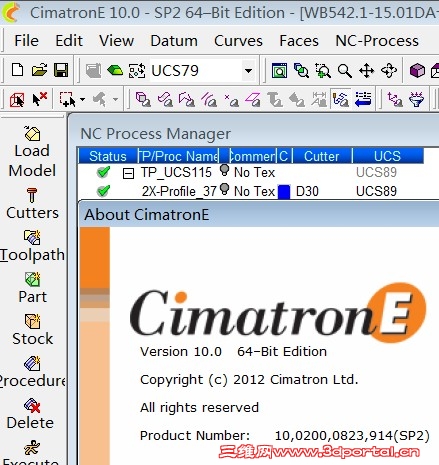Click the C column header
The height and width of the screenshot is (465, 439).
point(284,156)
